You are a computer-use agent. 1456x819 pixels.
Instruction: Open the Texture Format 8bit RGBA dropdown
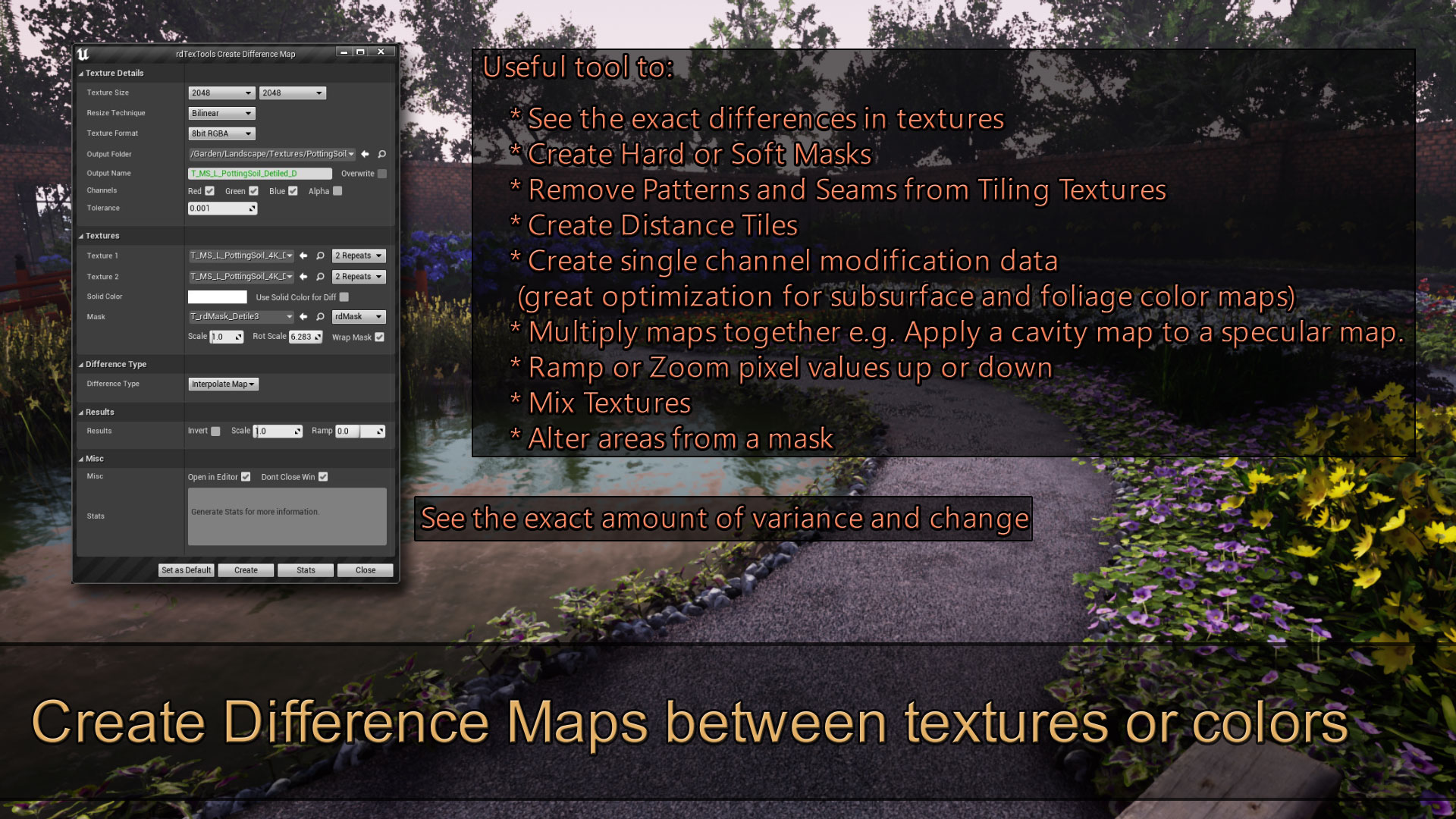[221, 133]
